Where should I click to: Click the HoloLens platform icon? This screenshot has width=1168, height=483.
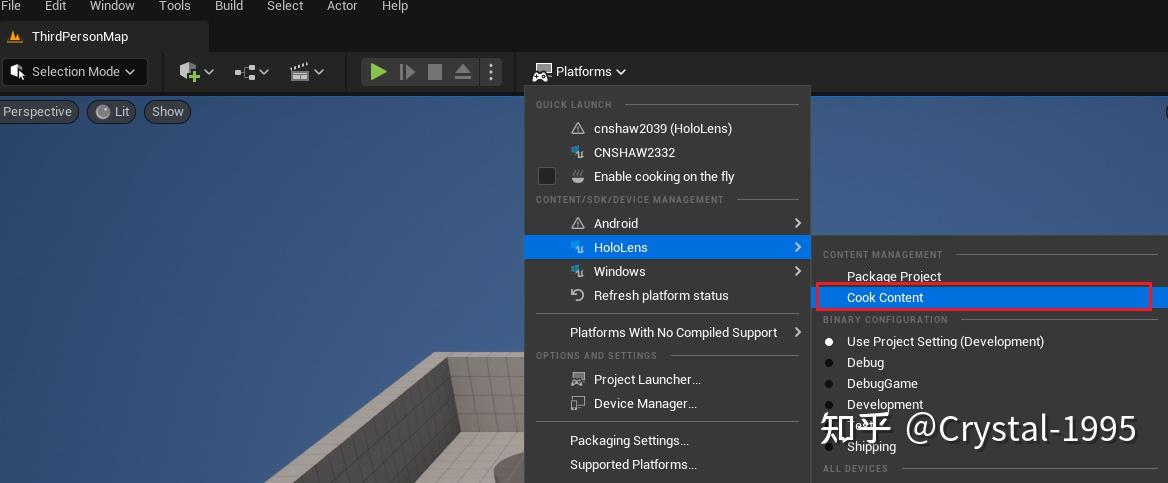577,247
